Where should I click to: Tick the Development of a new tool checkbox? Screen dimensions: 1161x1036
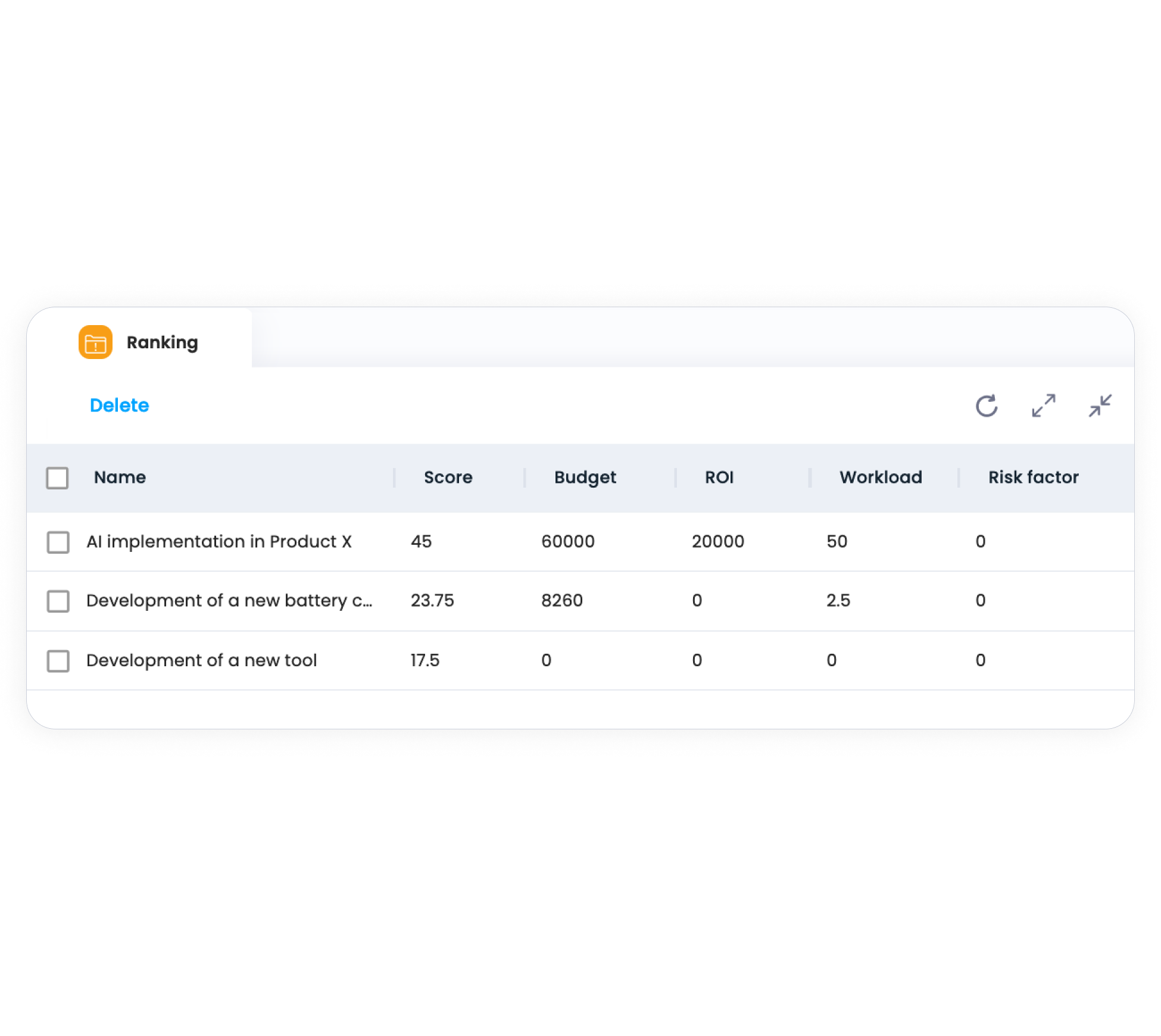tap(58, 661)
